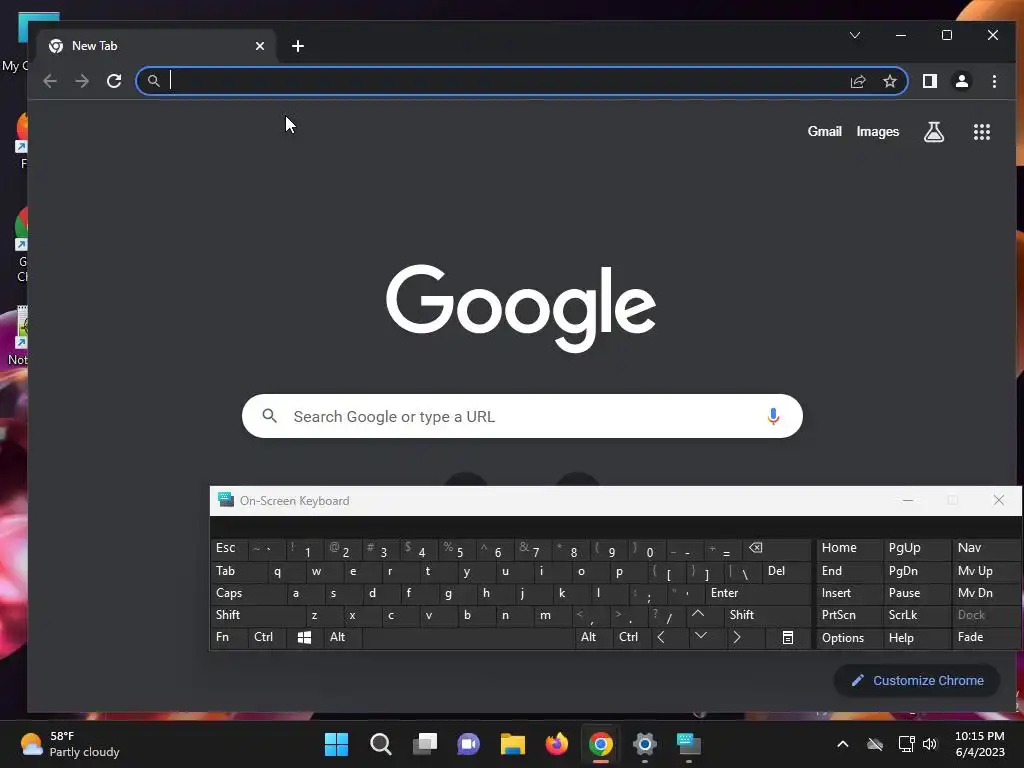Toggle ScrLk key on On-Screen Keyboard
Screen dimensions: 1024x768
pos(916,615)
